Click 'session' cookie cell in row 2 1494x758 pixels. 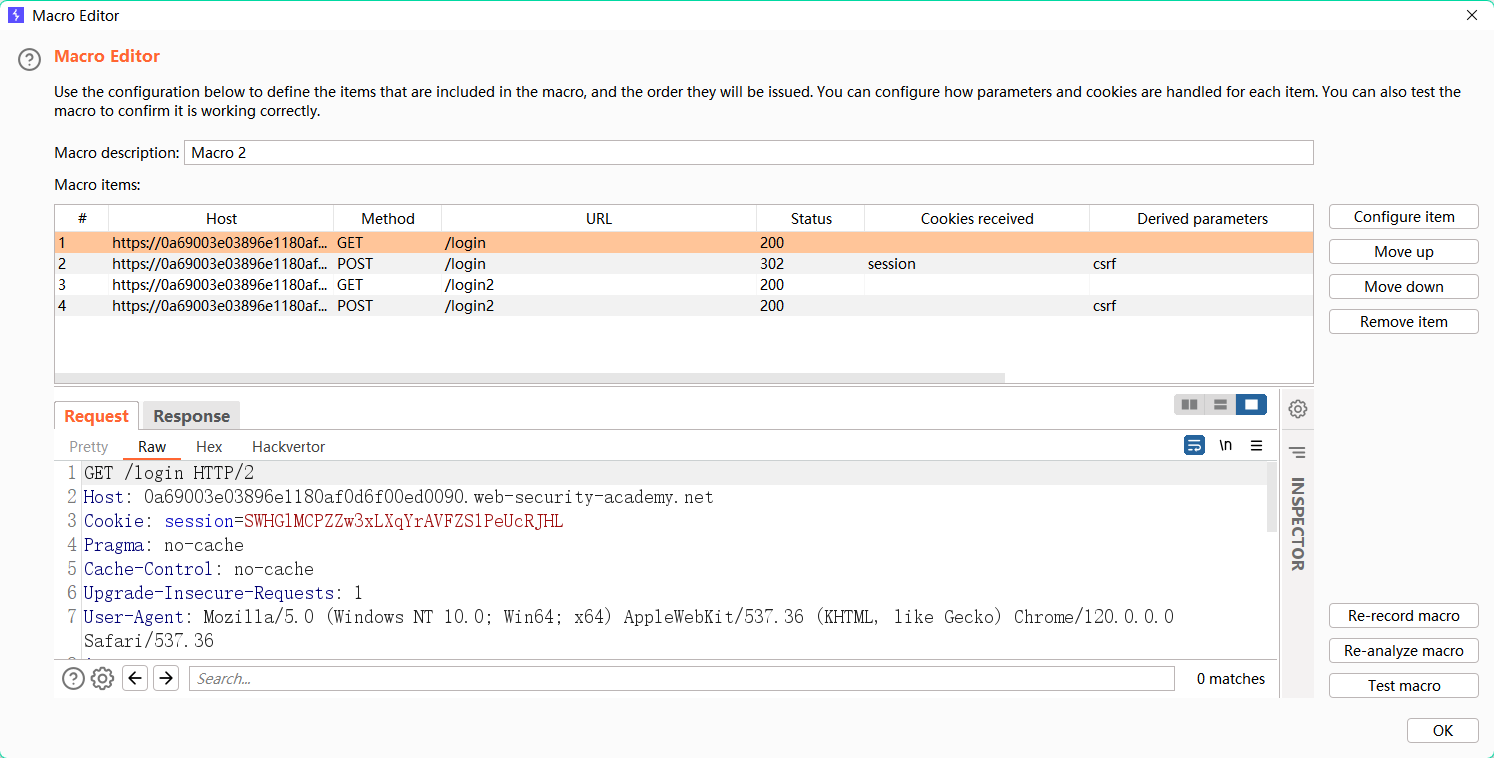pyautogui.click(x=977, y=264)
